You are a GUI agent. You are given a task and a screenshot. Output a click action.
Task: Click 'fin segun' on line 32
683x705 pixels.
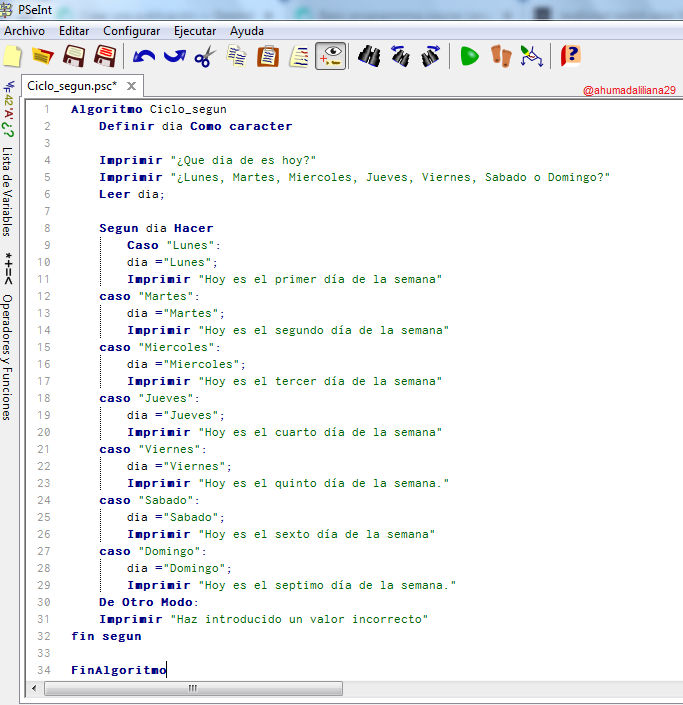106,637
